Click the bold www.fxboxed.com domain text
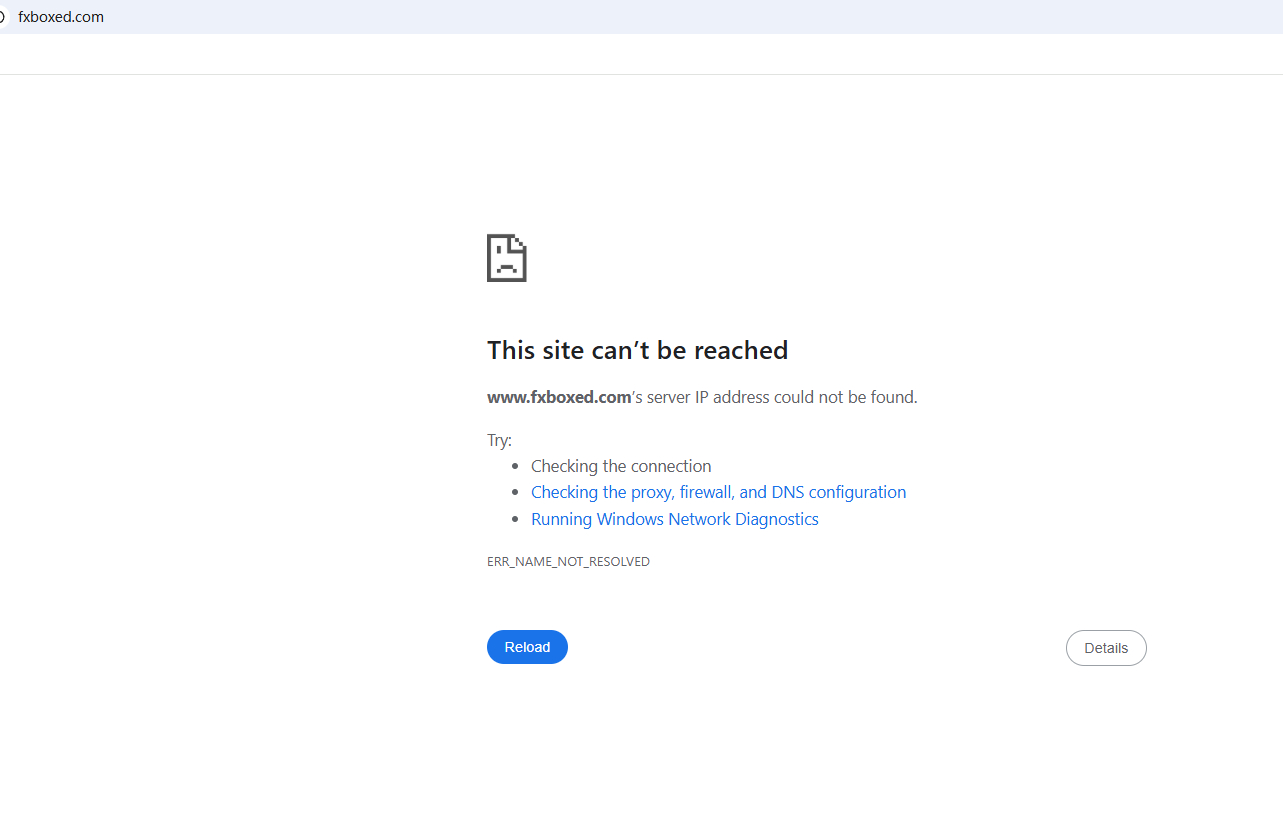 pos(558,397)
